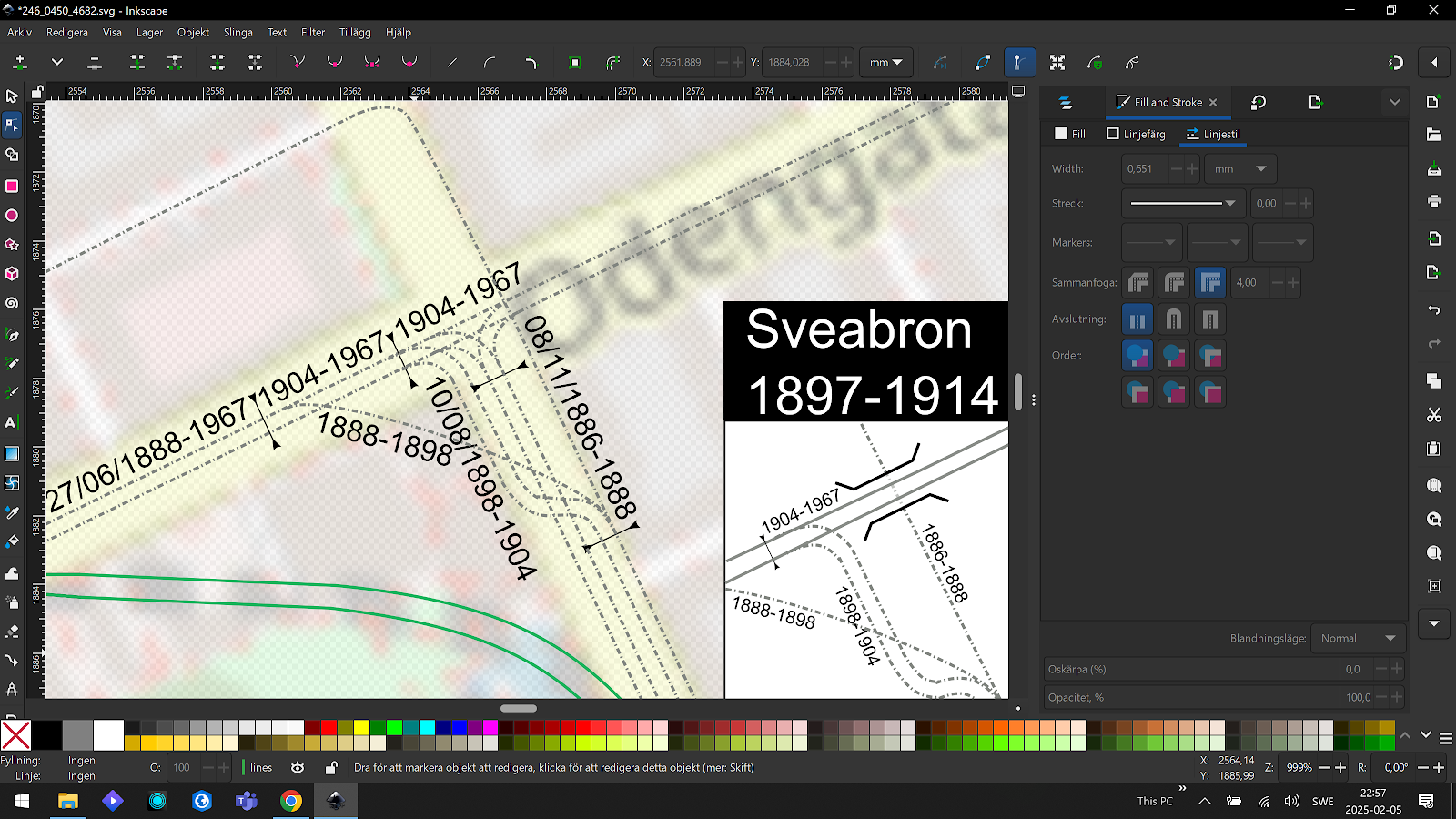The width and height of the screenshot is (1456, 819).
Task: Select the bevel join button
Action: click(1137, 283)
